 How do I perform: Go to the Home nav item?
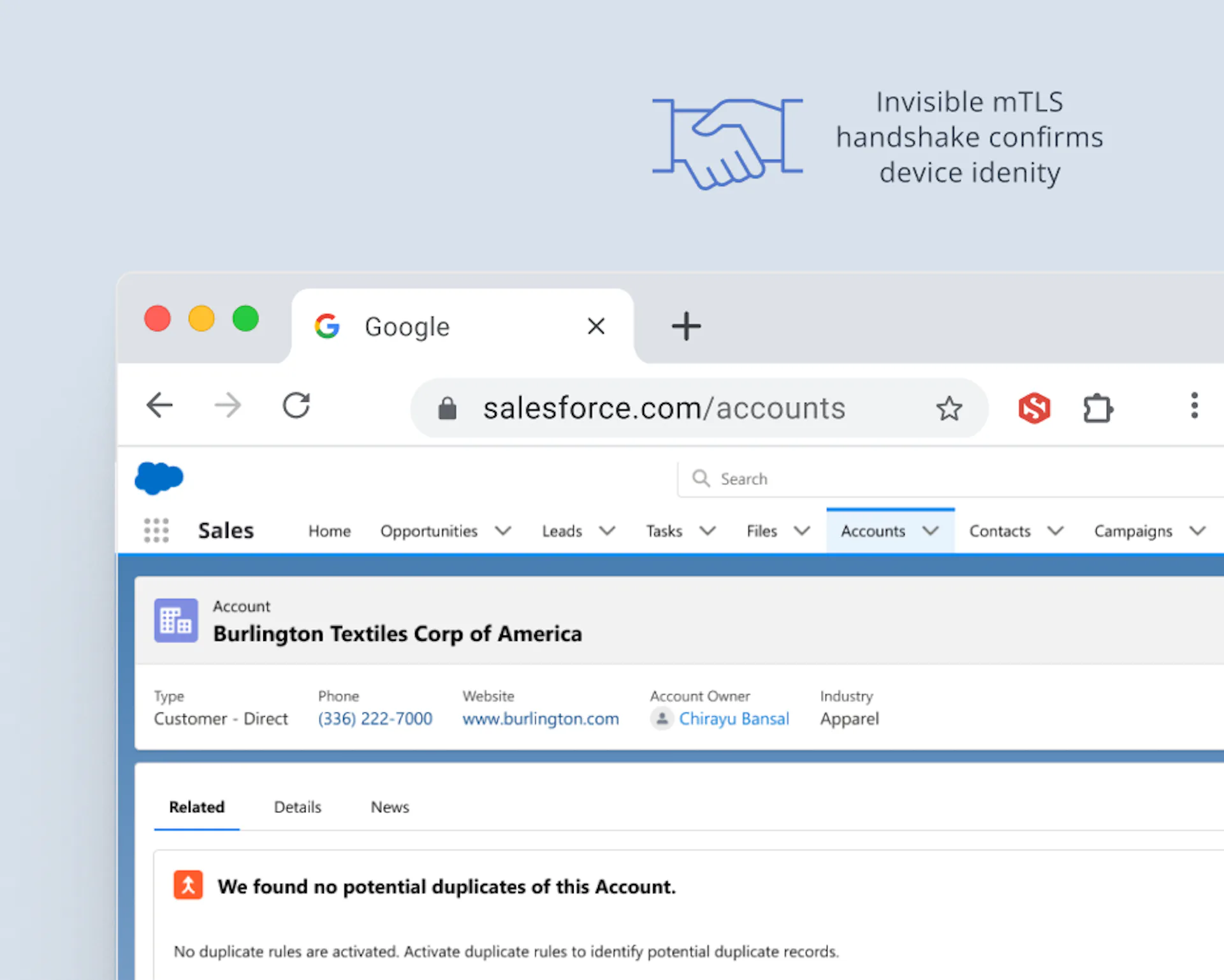coord(330,531)
